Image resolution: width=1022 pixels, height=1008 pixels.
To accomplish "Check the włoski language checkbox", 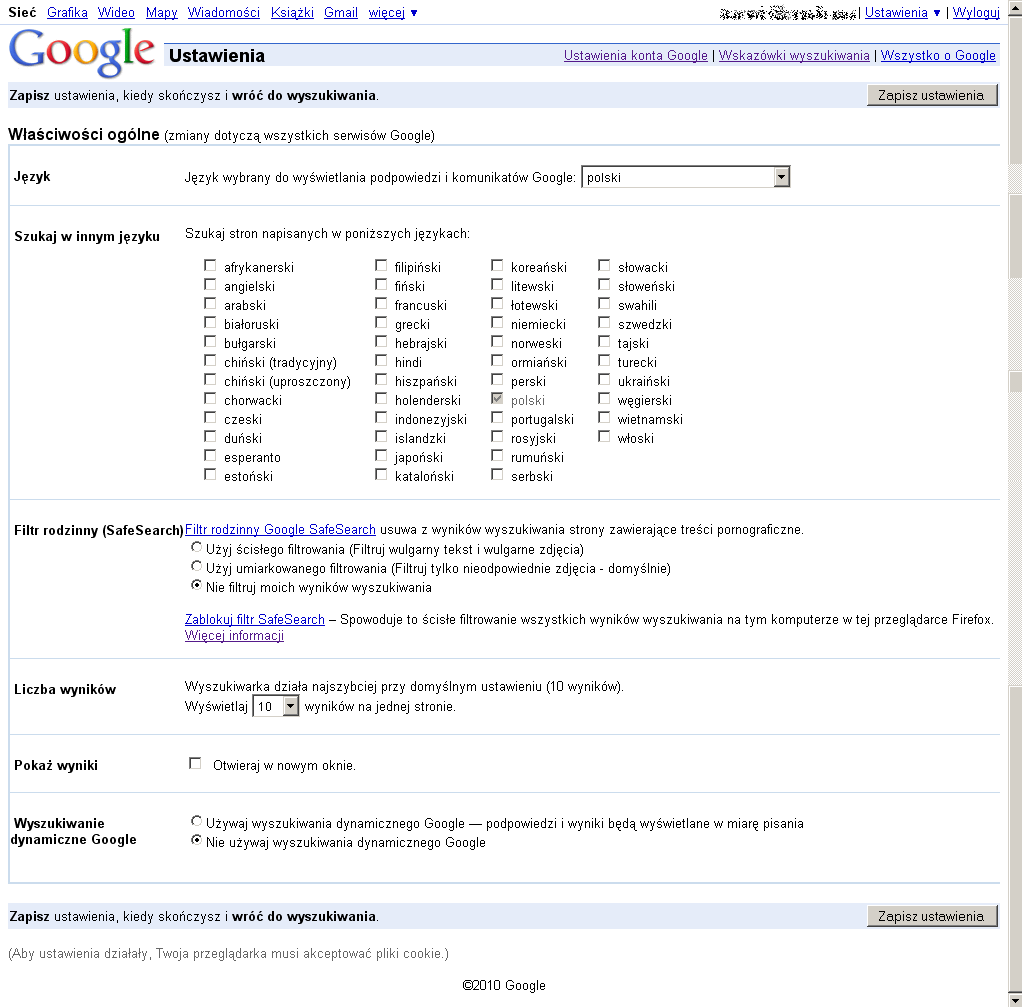I will (604, 437).
